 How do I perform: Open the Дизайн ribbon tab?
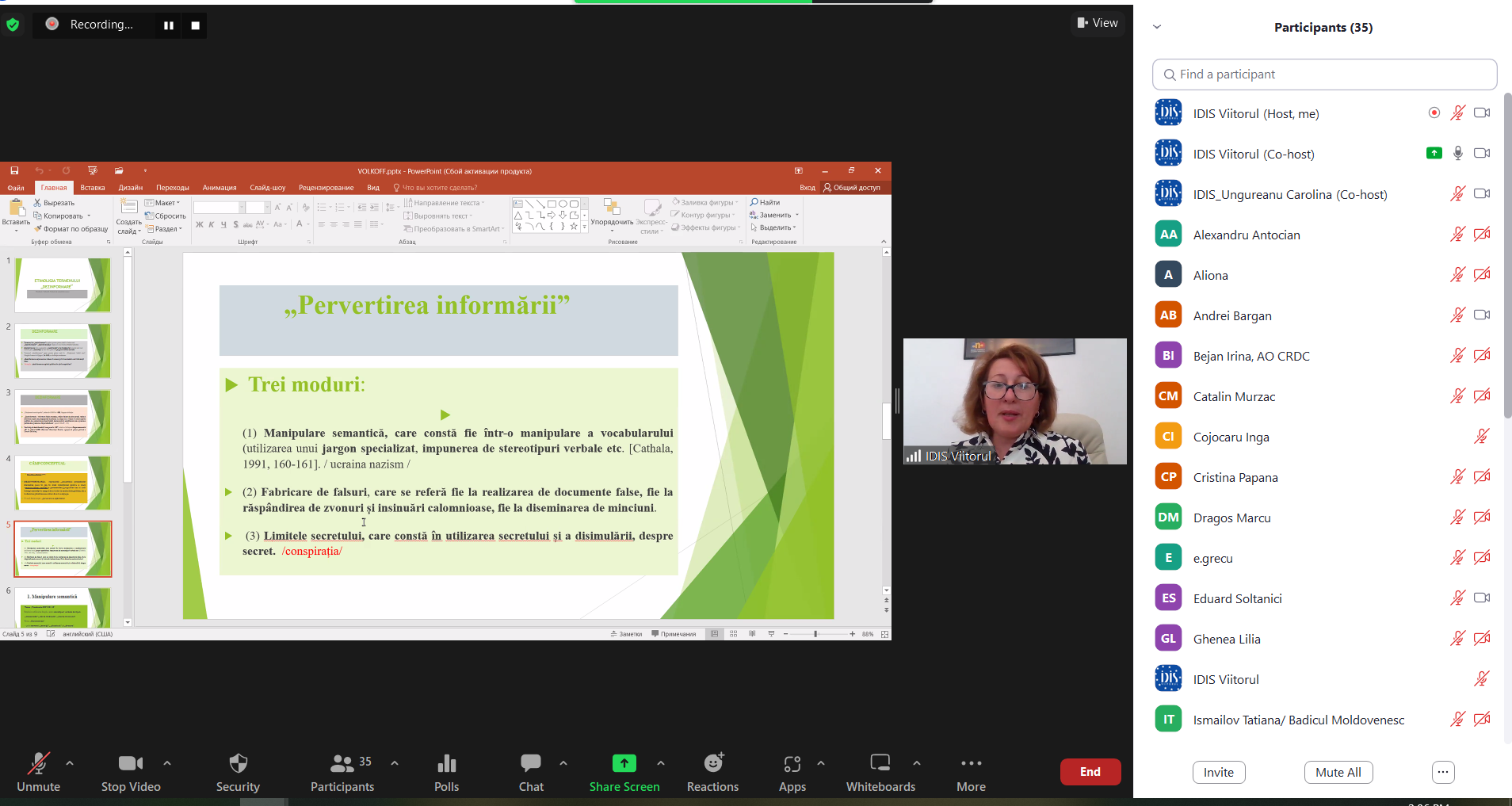[131, 188]
